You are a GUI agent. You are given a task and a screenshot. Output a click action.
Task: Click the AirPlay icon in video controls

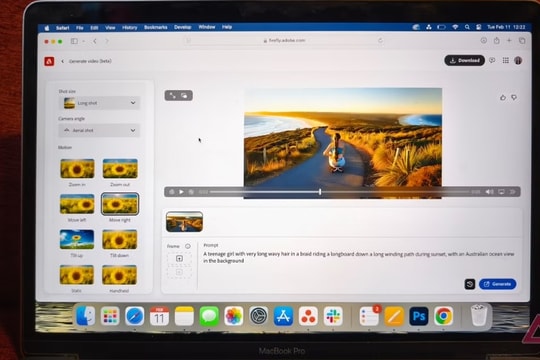(501, 192)
